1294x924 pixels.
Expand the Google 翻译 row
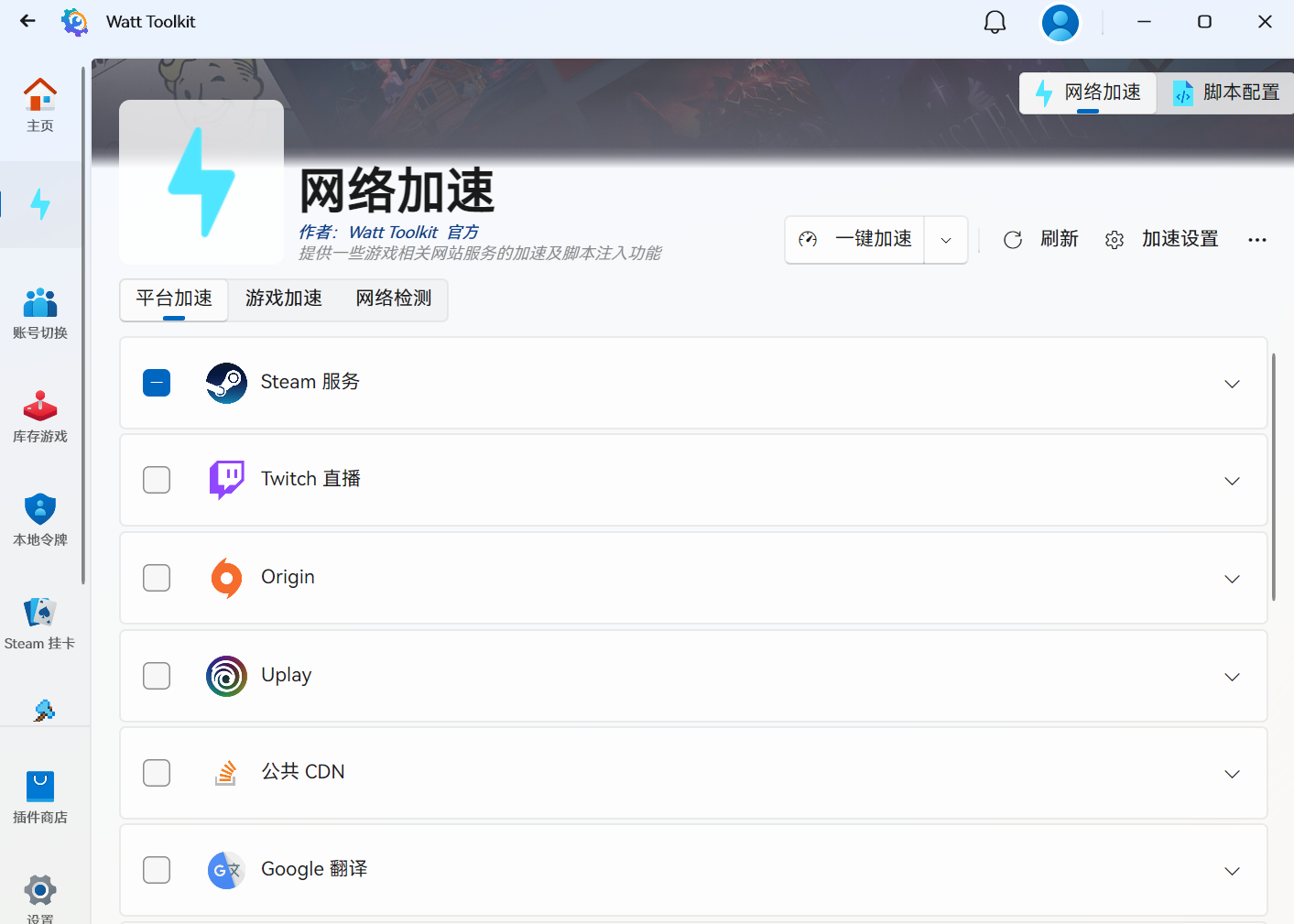point(1232,871)
